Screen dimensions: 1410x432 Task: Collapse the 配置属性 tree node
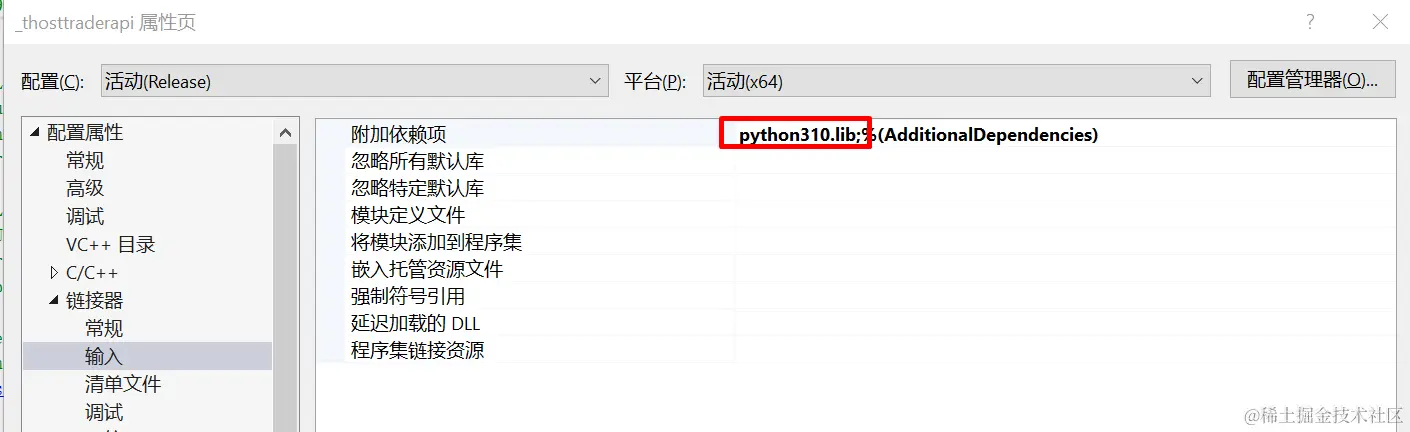click(x=36, y=133)
